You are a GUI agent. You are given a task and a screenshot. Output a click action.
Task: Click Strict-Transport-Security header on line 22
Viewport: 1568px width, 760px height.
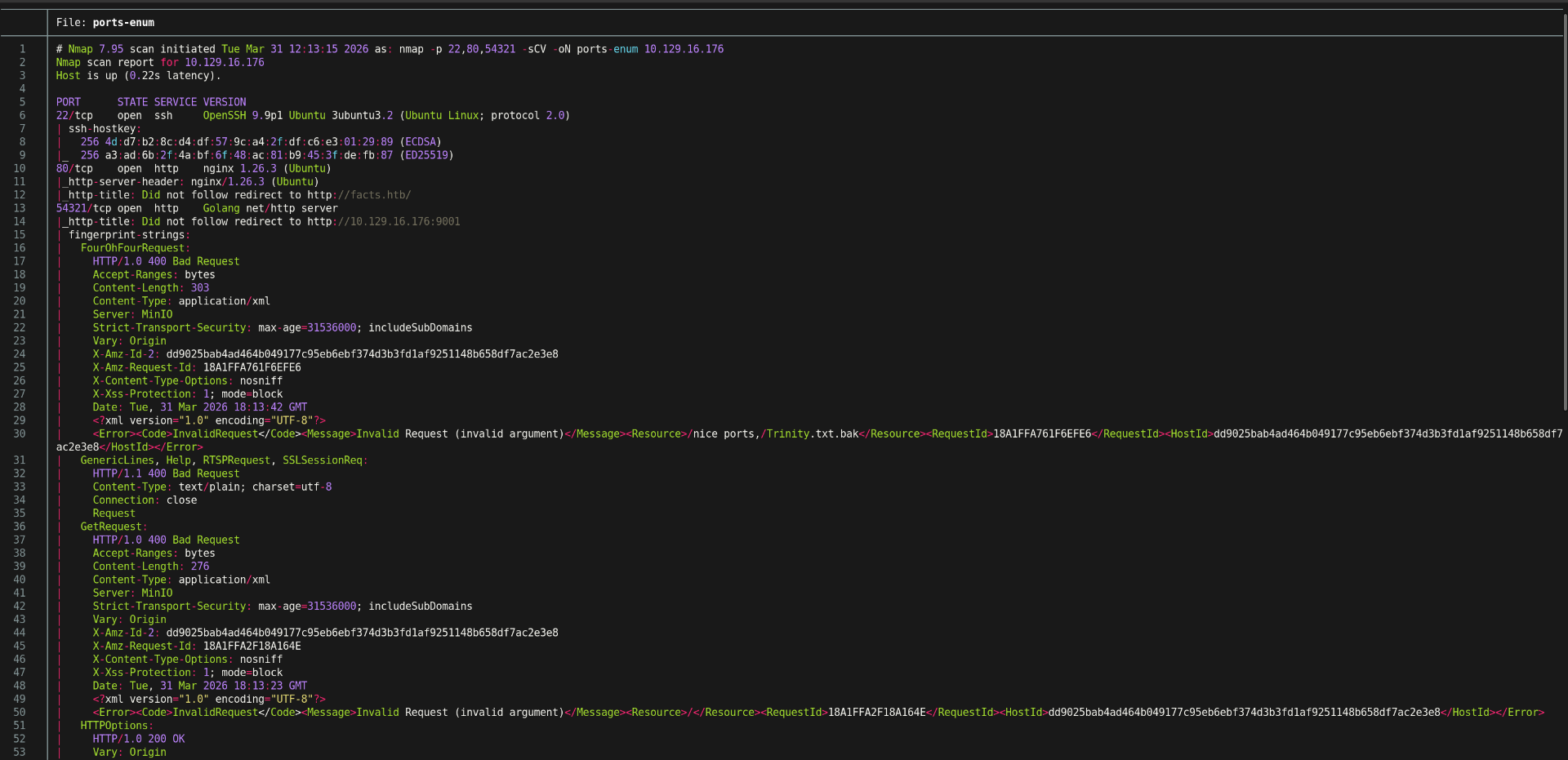point(283,328)
